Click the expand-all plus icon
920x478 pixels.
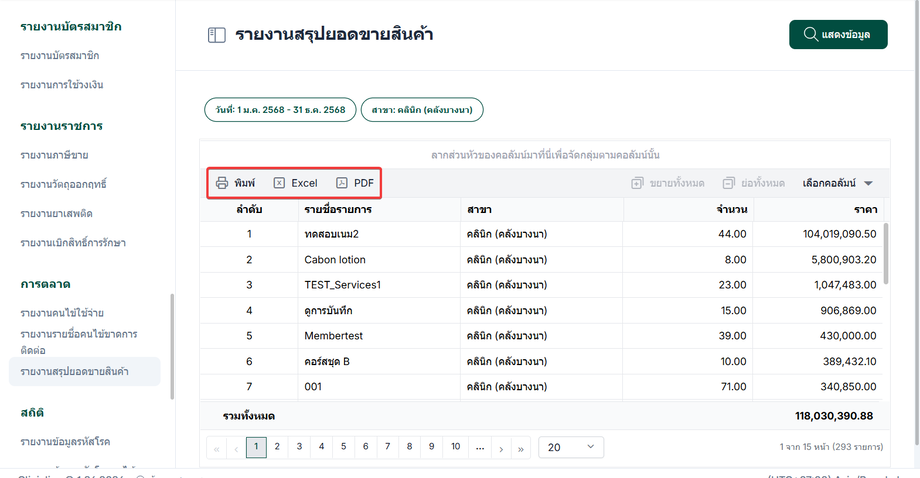(637, 183)
